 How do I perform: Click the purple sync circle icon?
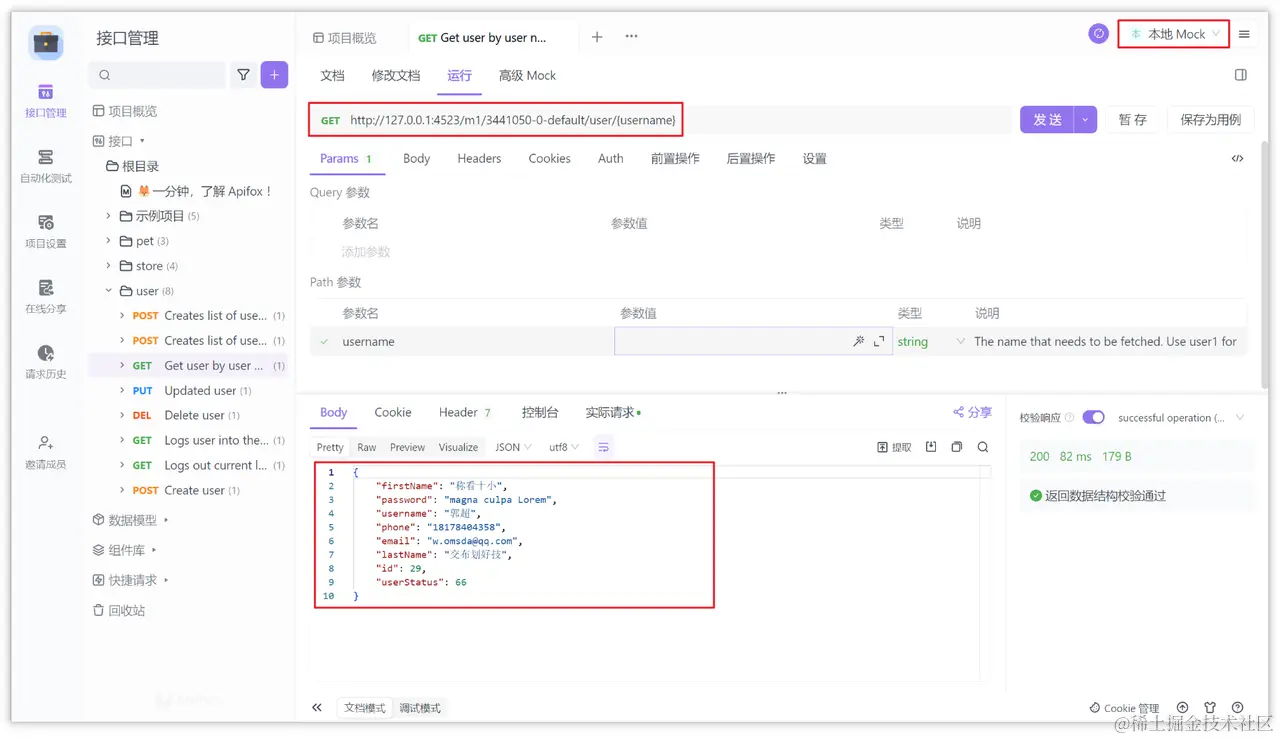[x=1099, y=34]
